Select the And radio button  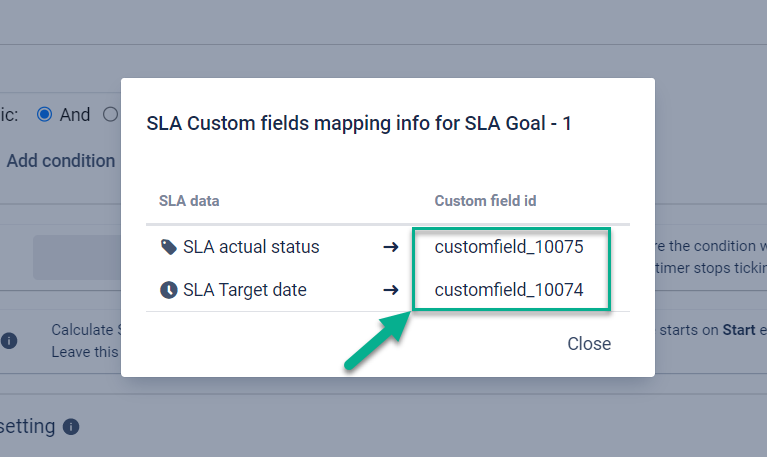pos(44,114)
